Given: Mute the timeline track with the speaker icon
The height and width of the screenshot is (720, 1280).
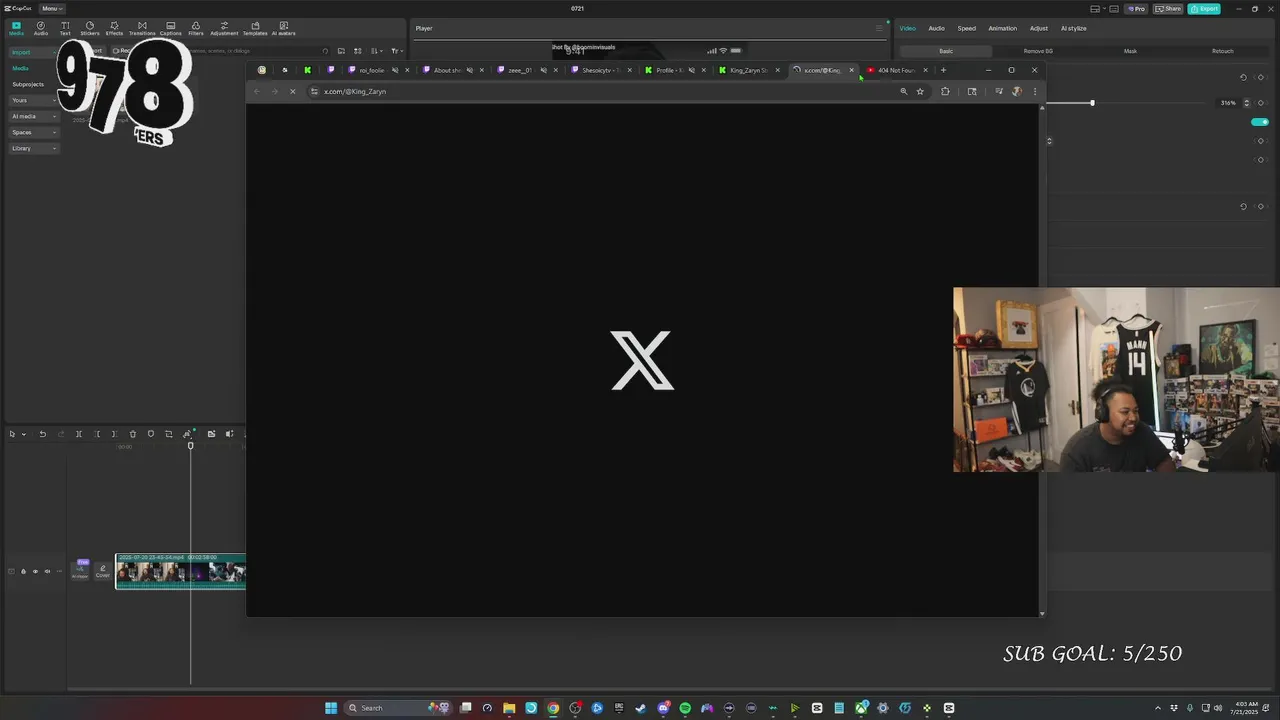Looking at the screenshot, I should click(47, 571).
